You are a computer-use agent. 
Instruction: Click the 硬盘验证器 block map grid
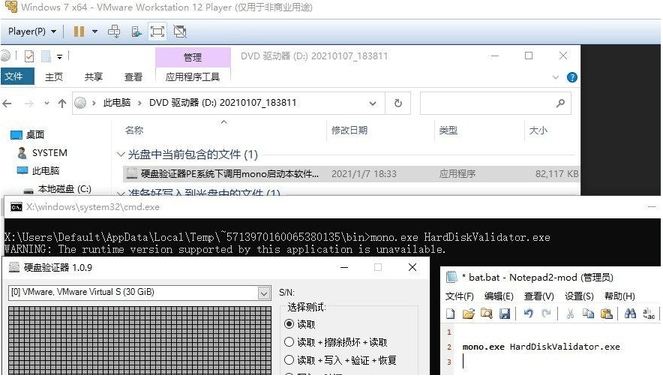pos(140,341)
